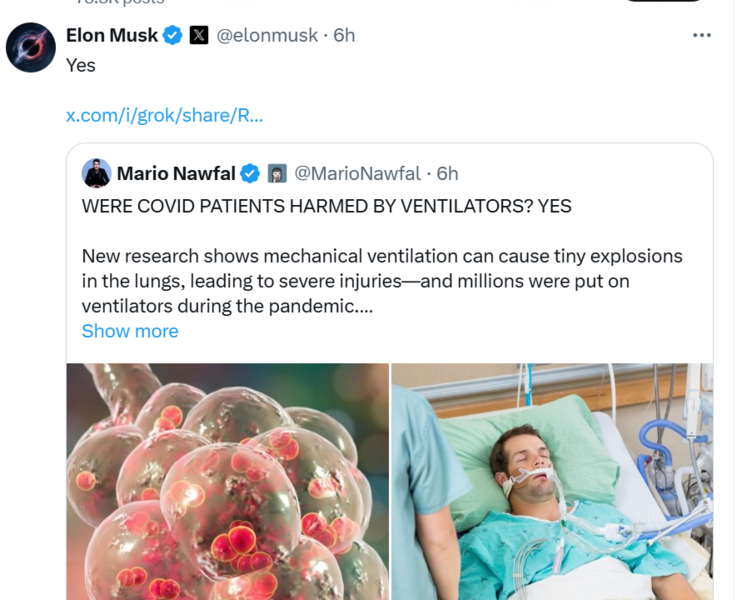Viewport: 742px width, 600px height.
Task: Click the blue verified badge beside Elon Musk
Action: point(172,35)
